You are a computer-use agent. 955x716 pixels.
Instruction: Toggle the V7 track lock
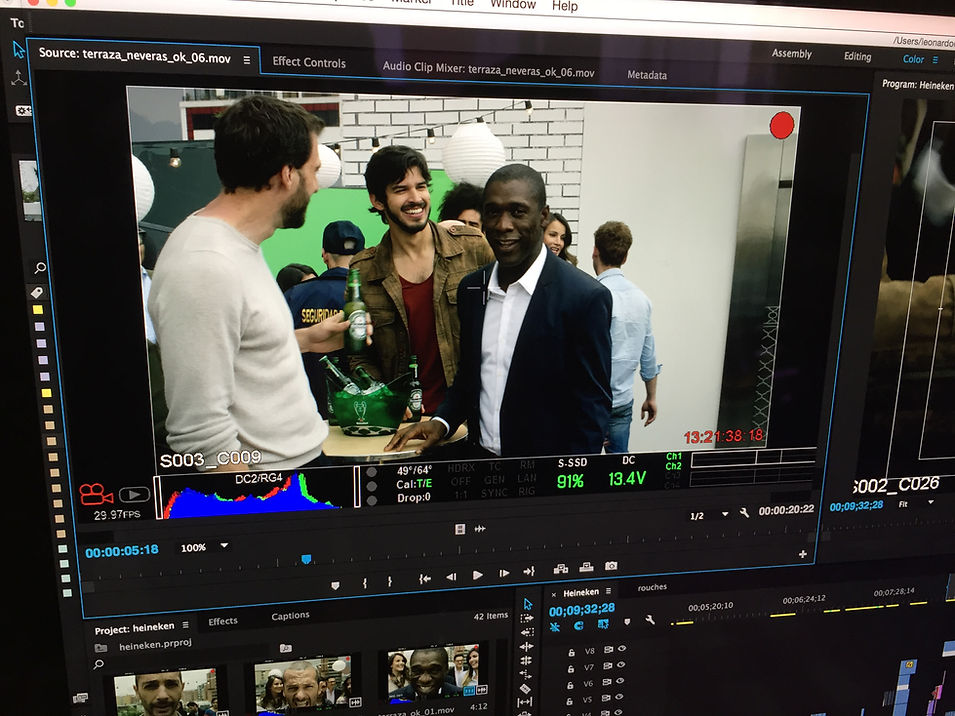tap(571, 669)
